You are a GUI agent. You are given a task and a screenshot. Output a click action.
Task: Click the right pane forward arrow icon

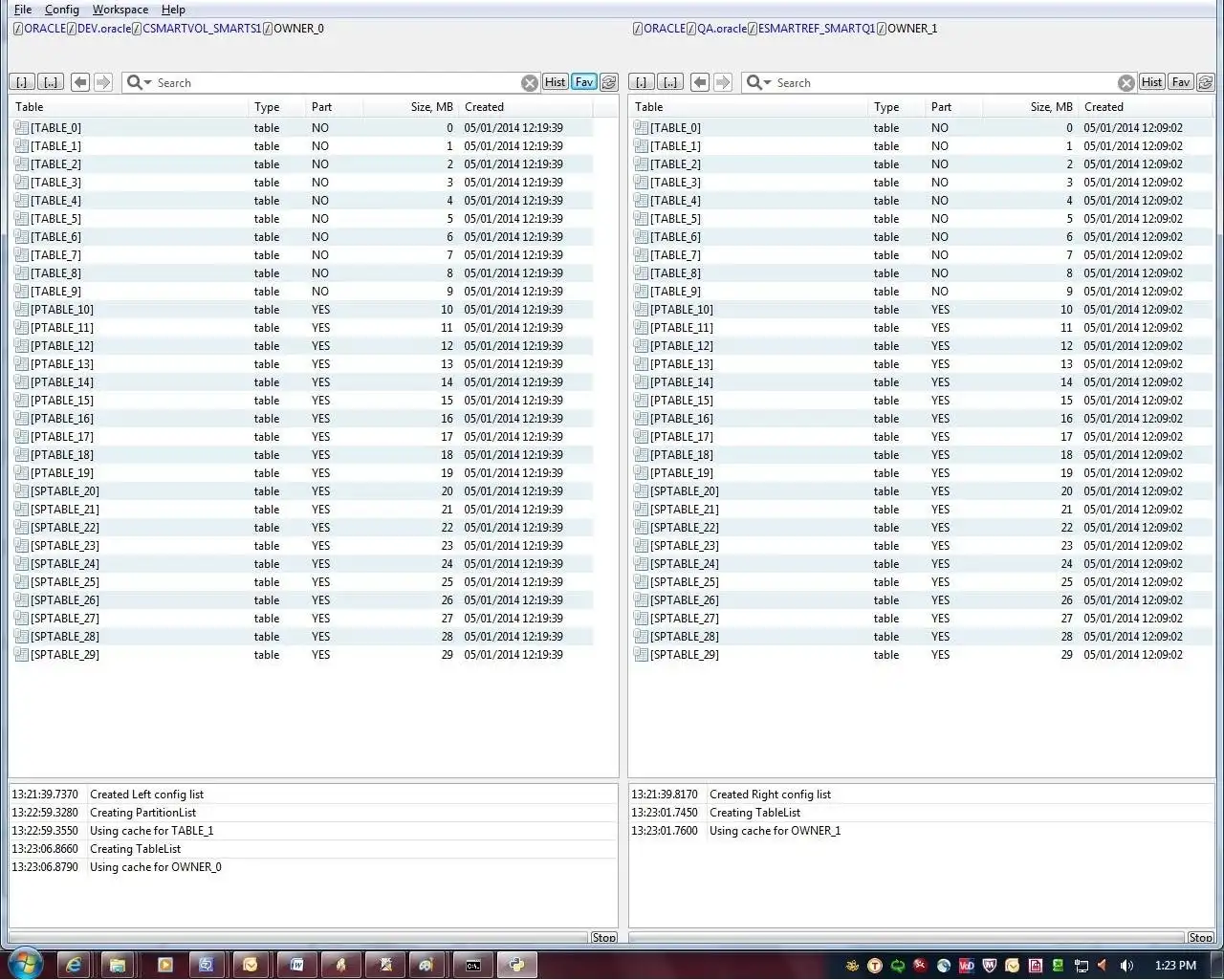pos(723,82)
